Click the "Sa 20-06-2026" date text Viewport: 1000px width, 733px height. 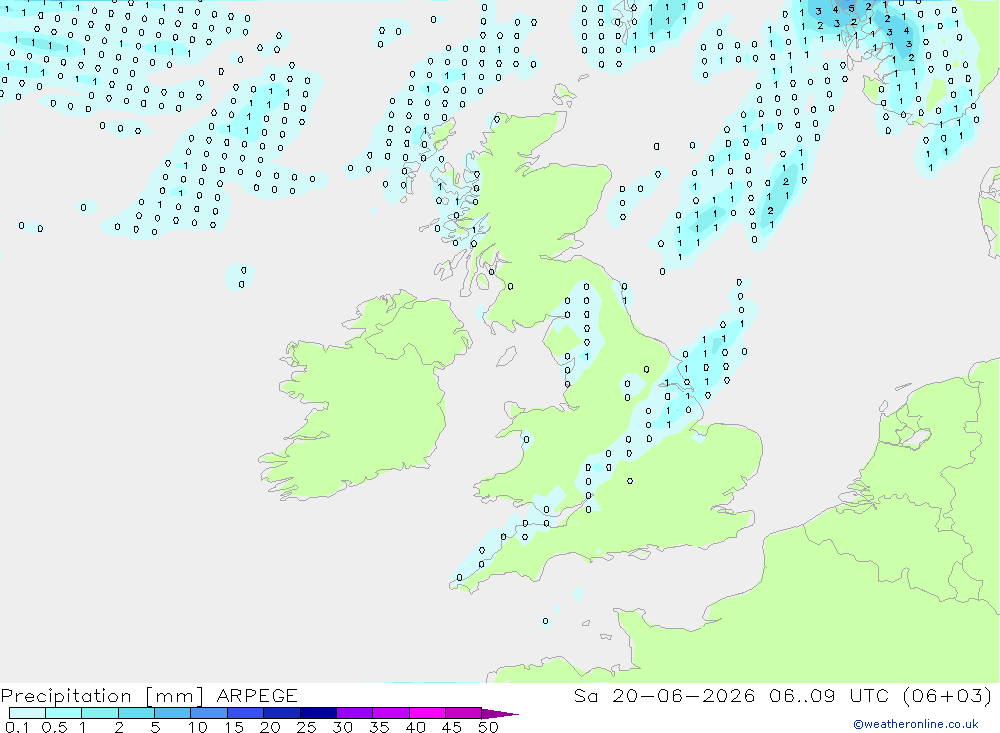(x=665, y=695)
